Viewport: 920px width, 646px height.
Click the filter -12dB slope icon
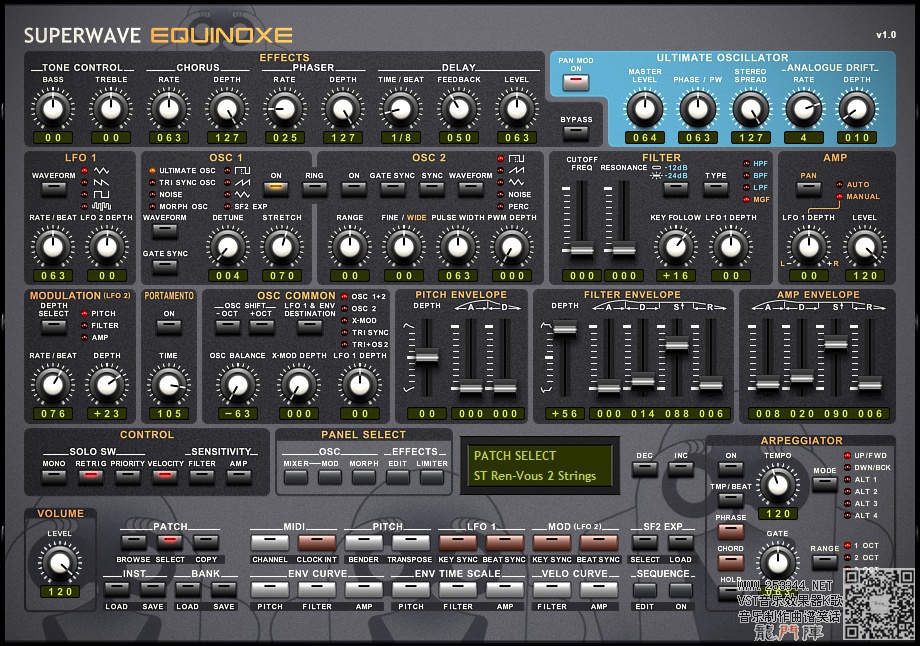point(657,167)
